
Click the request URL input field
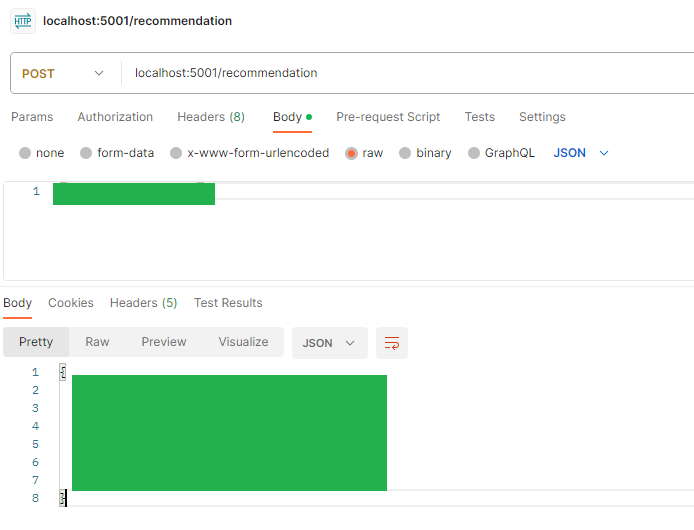407,73
